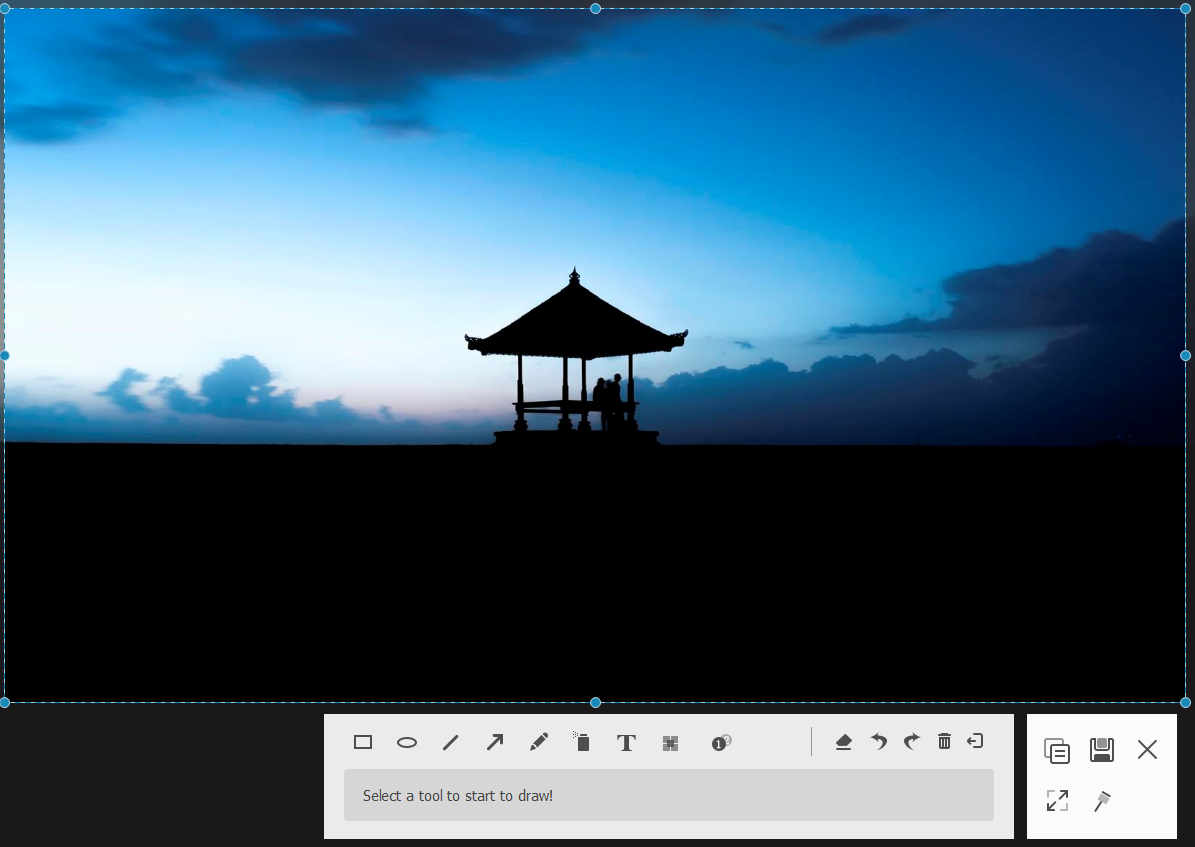Viewport: 1195px width, 847px height.
Task: Select the Ellipse drawing tool
Action: (407, 742)
